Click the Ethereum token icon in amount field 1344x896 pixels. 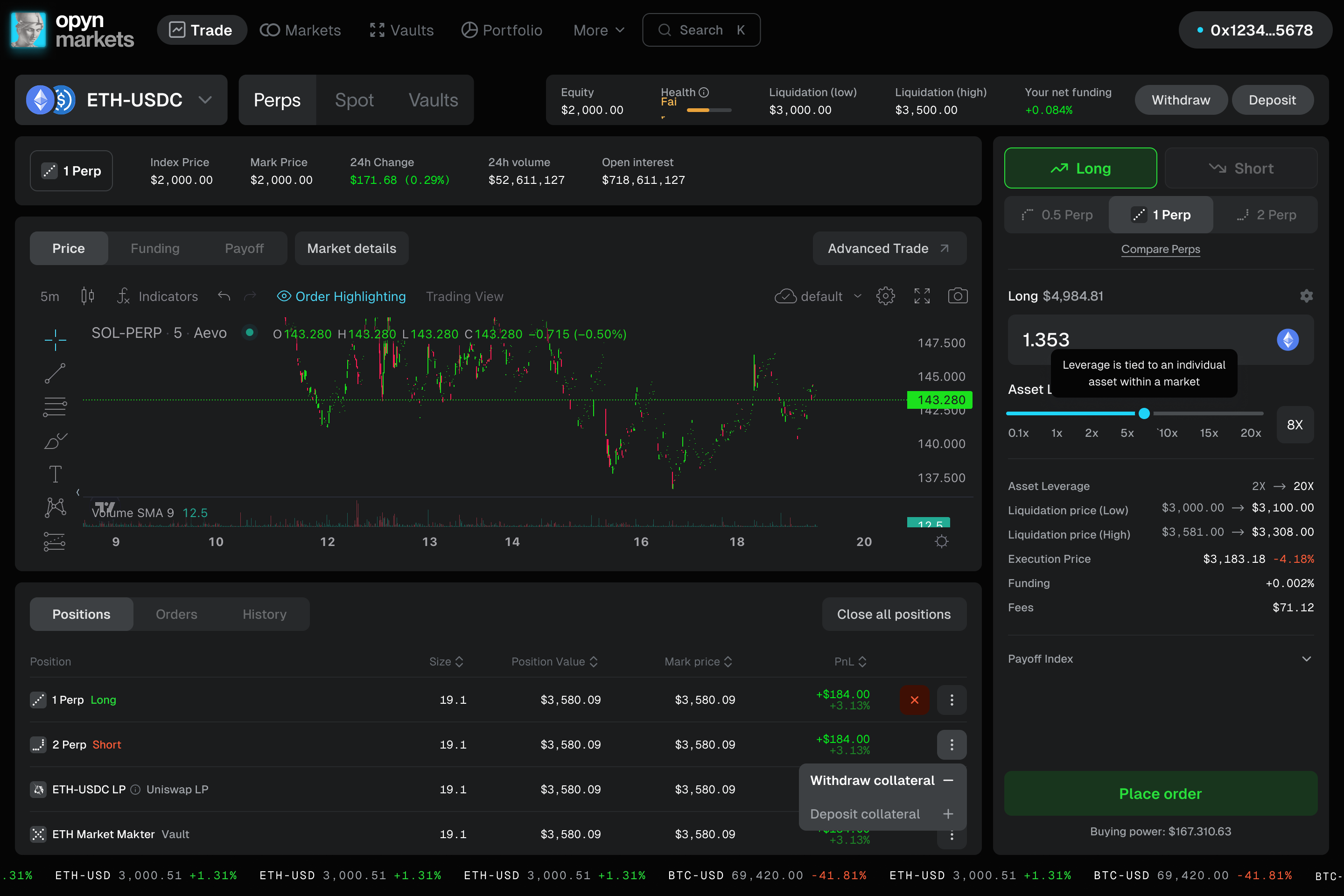[1288, 340]
